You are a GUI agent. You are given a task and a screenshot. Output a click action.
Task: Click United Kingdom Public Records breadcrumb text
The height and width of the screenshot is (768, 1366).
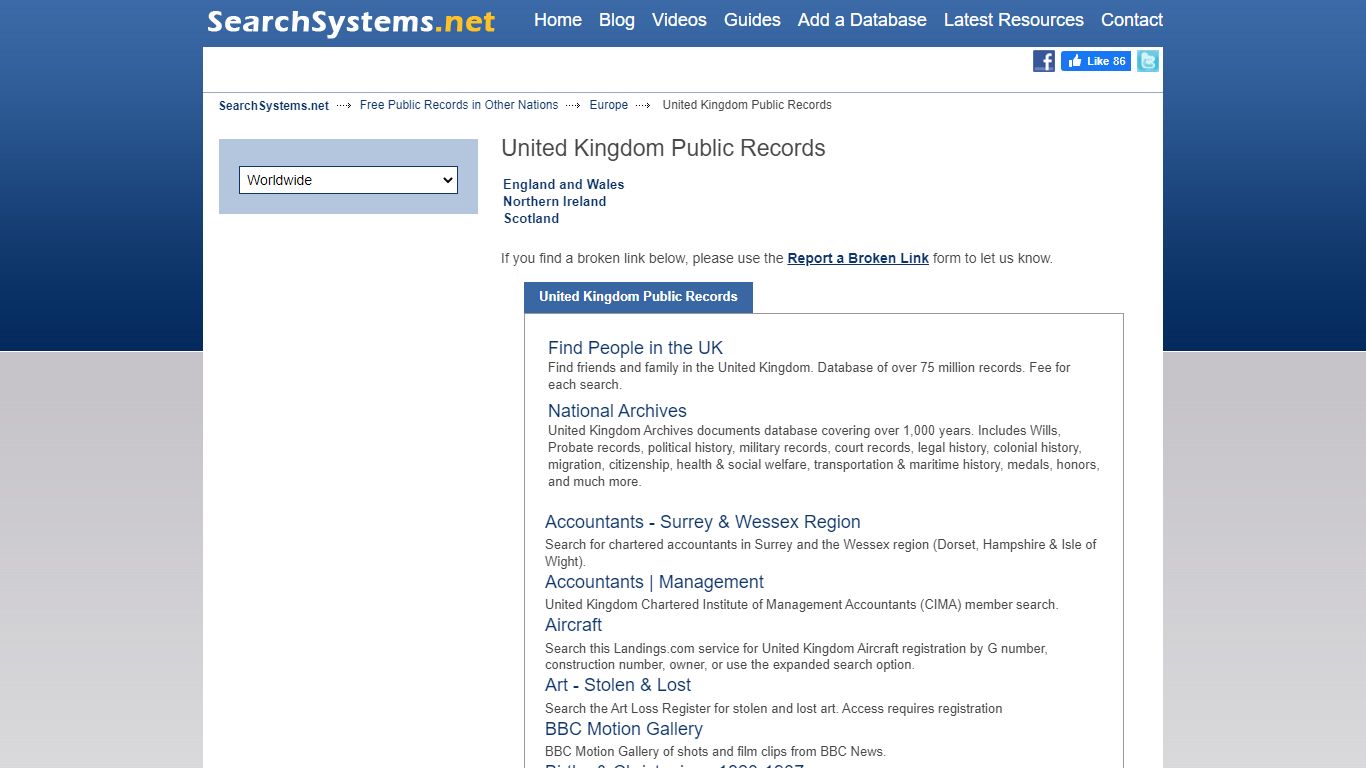click(747, 105)
